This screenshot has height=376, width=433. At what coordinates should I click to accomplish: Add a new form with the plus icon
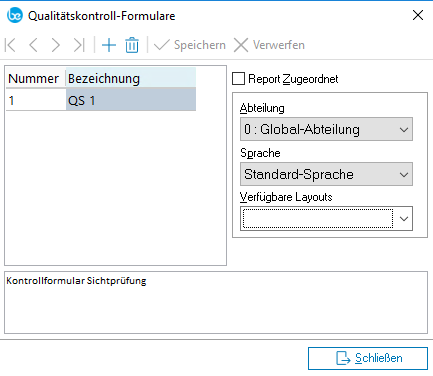pos(109,45)
